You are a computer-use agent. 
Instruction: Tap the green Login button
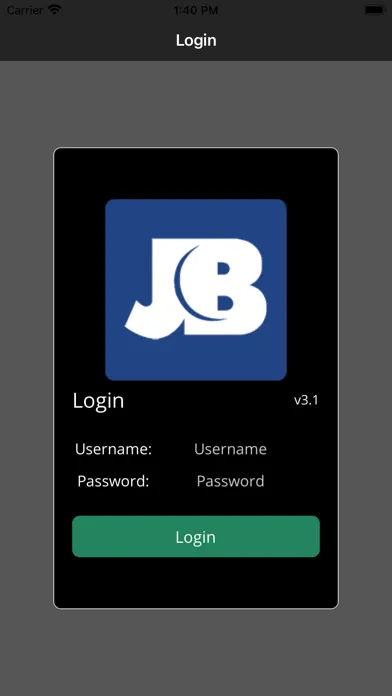coord(196,536)
